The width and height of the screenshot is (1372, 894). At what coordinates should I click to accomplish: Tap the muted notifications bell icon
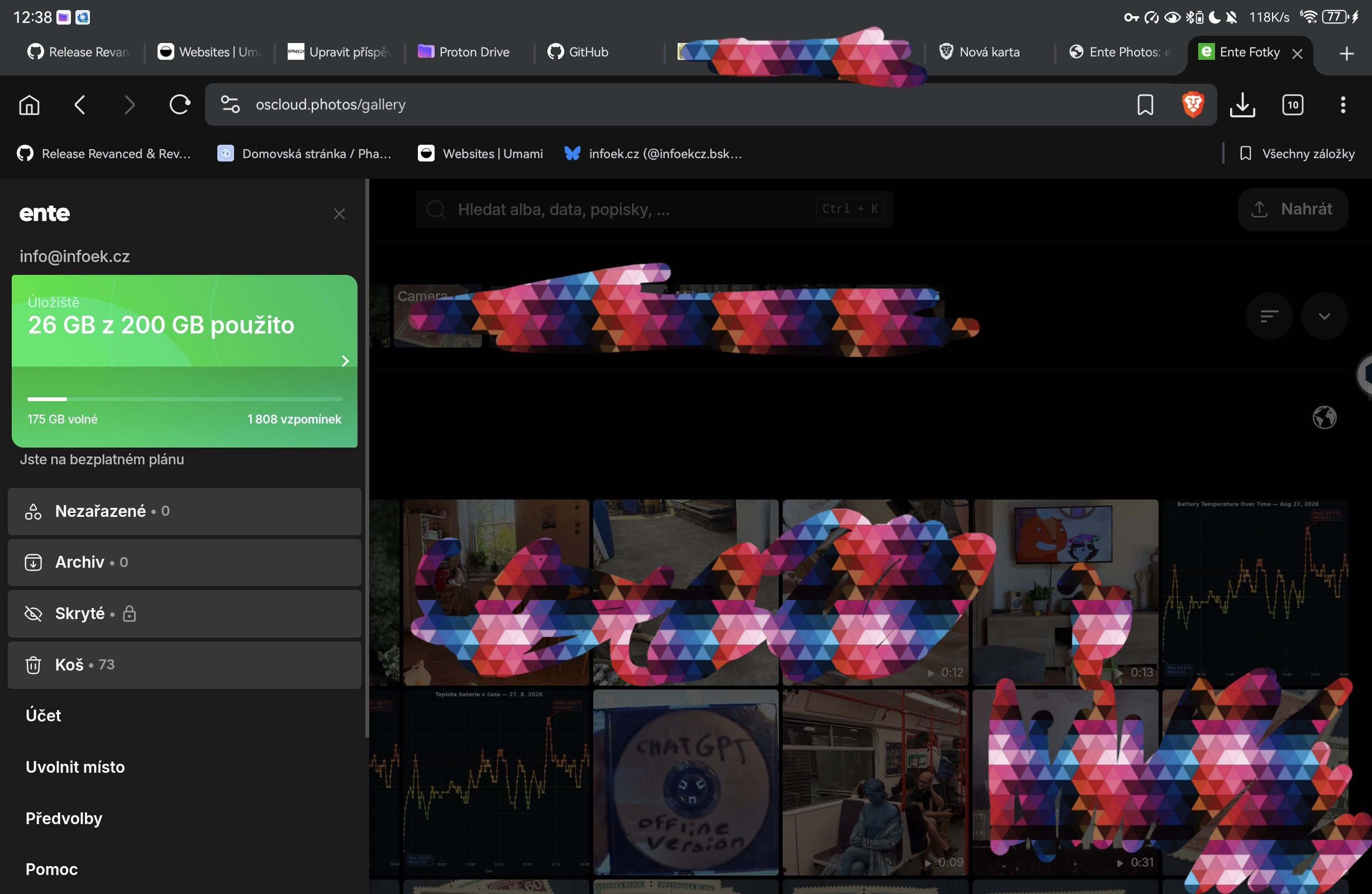pyautogui.click(x=1231, y=17)
